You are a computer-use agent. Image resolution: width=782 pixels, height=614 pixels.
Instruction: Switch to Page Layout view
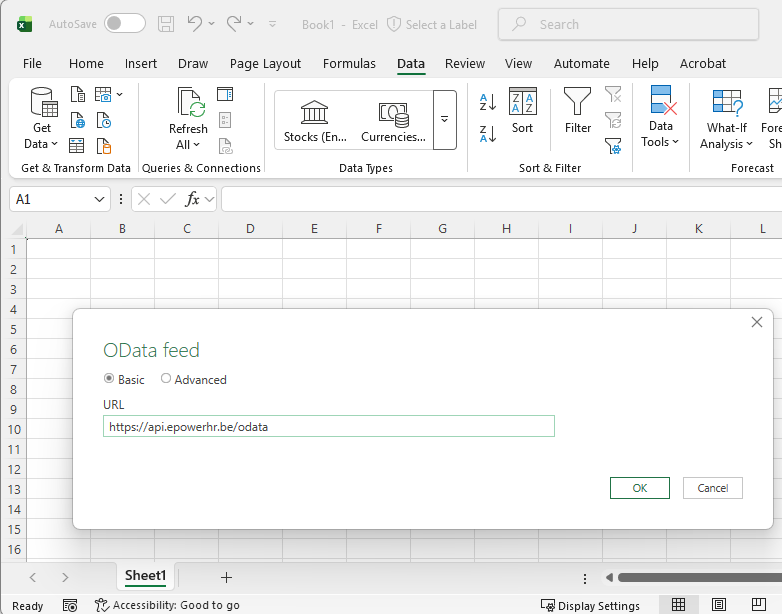(x=719, y=605)
